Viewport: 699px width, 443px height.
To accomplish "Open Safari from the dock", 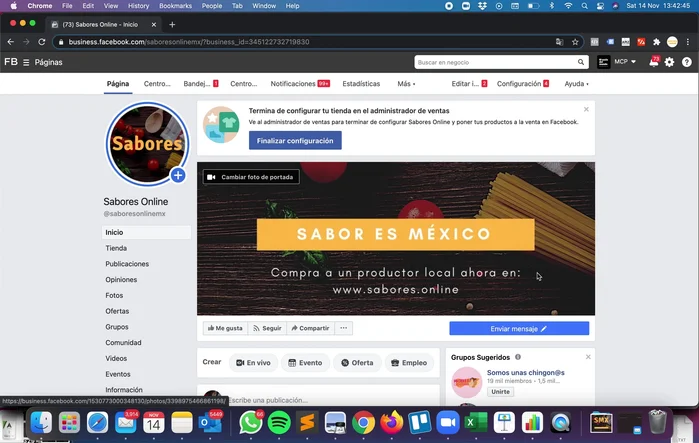I will [97, 422].
